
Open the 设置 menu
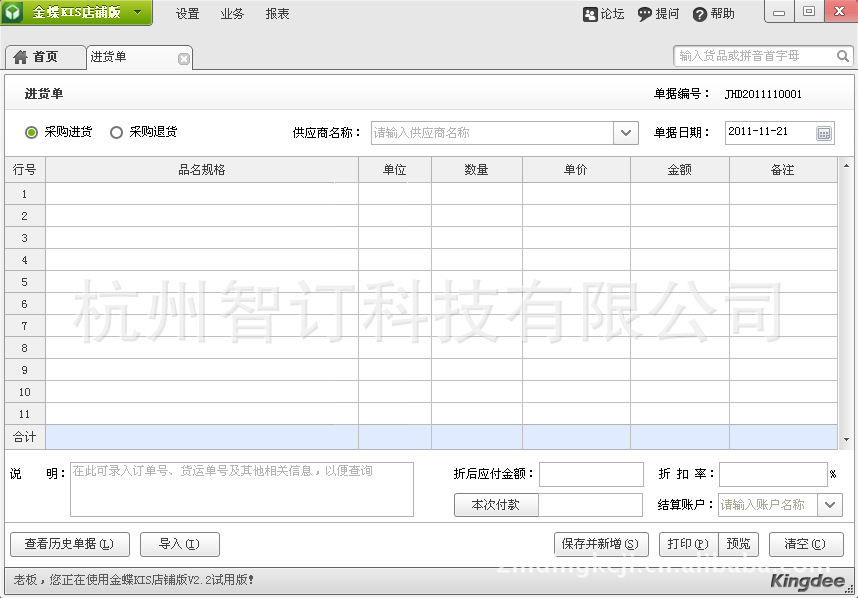pos(188,14)
